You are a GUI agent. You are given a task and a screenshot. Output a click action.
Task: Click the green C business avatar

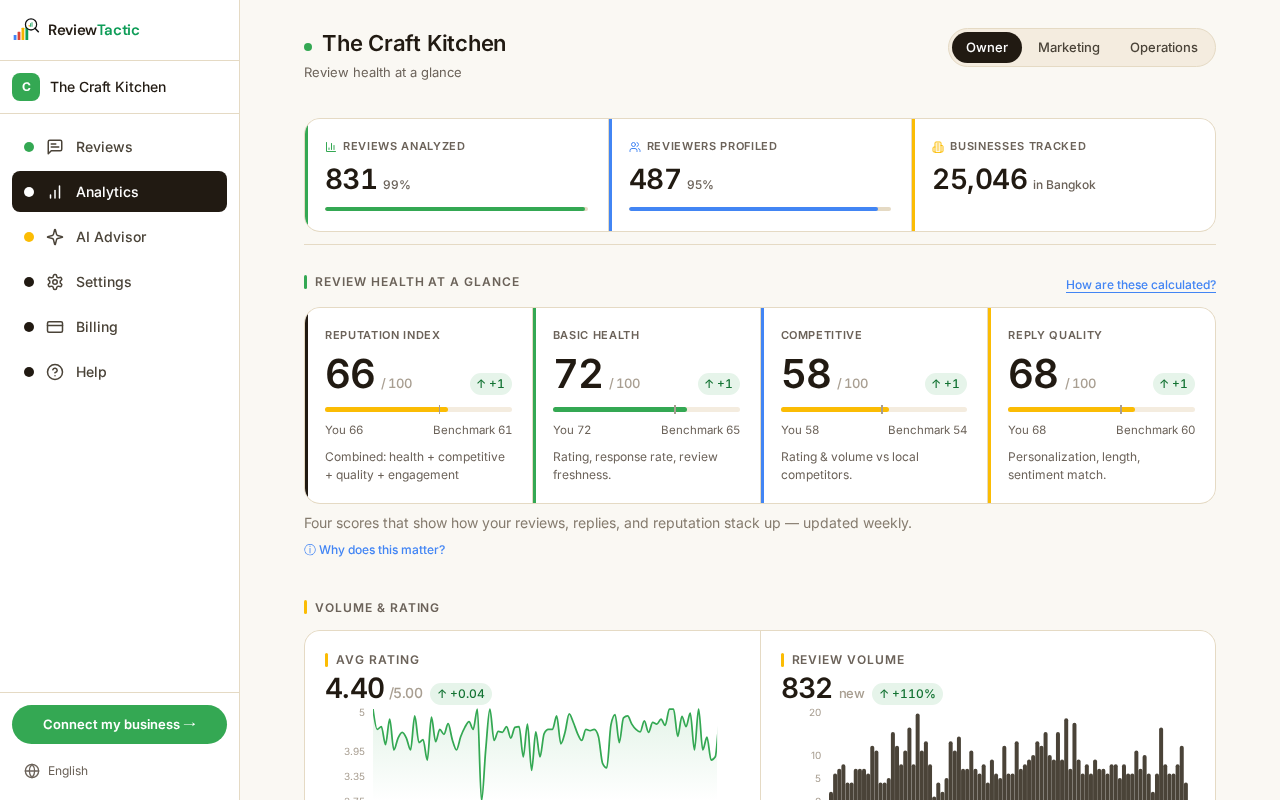pyautogui.click(x=26, y=87)
